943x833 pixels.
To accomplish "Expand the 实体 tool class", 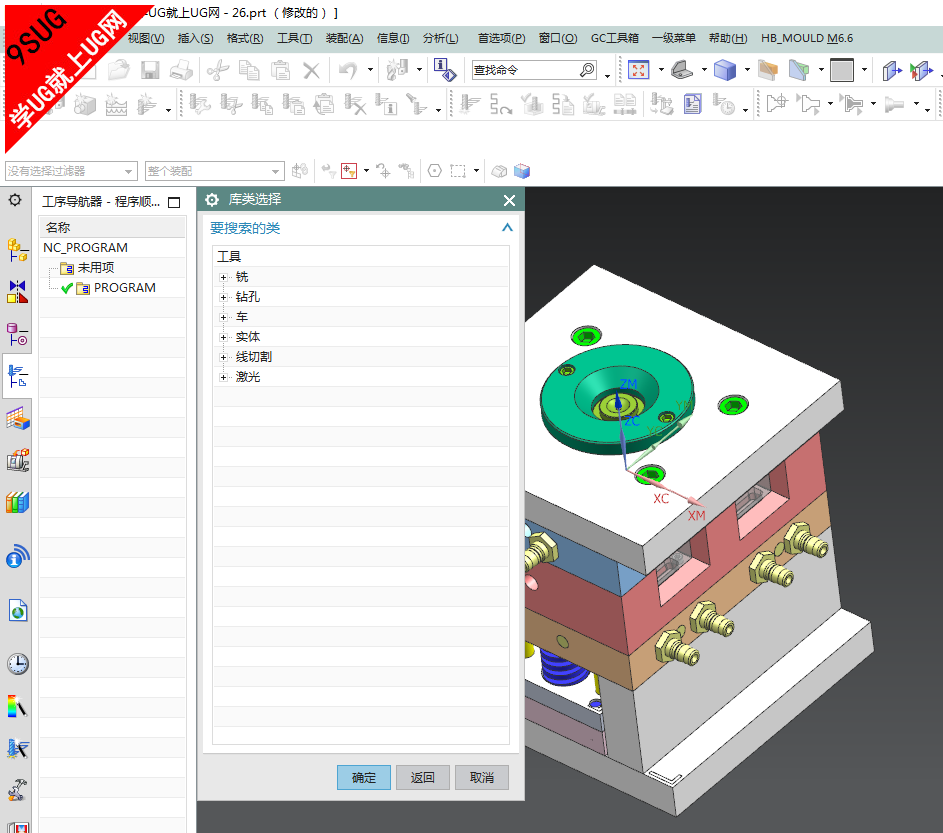I will [x=223, y=337].
